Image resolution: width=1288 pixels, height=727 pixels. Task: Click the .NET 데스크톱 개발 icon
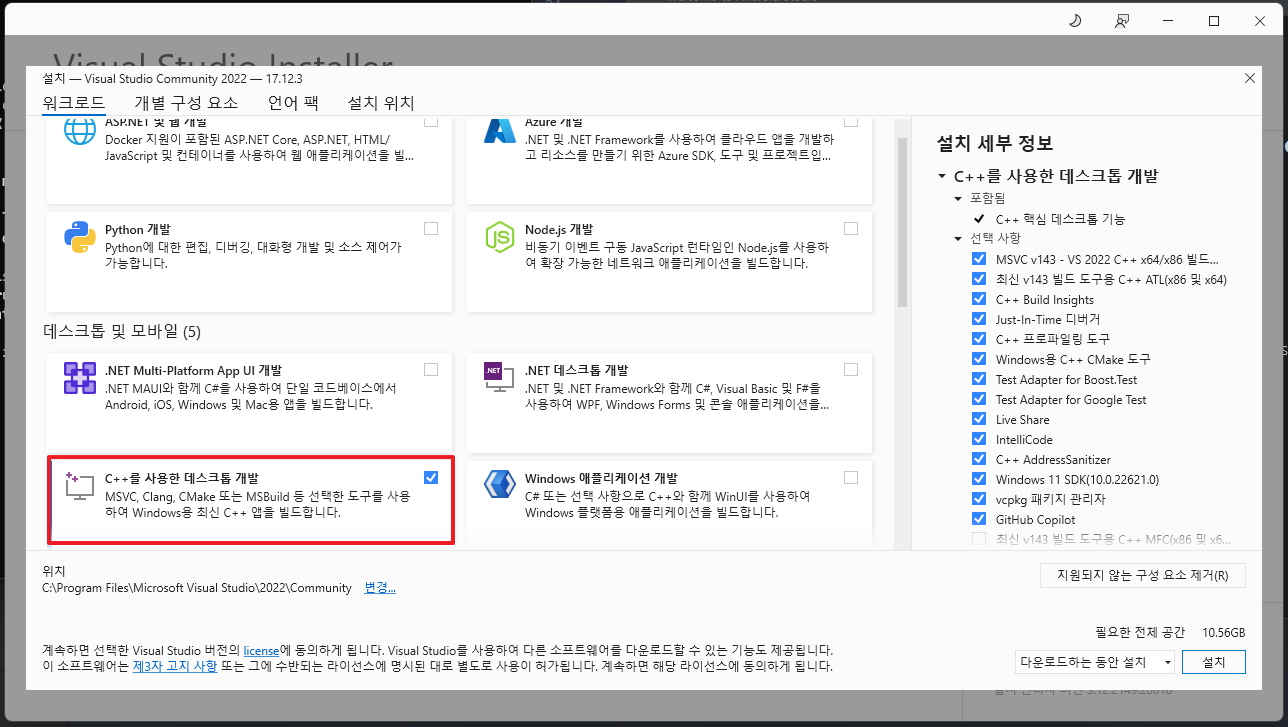tap(499, 377)
